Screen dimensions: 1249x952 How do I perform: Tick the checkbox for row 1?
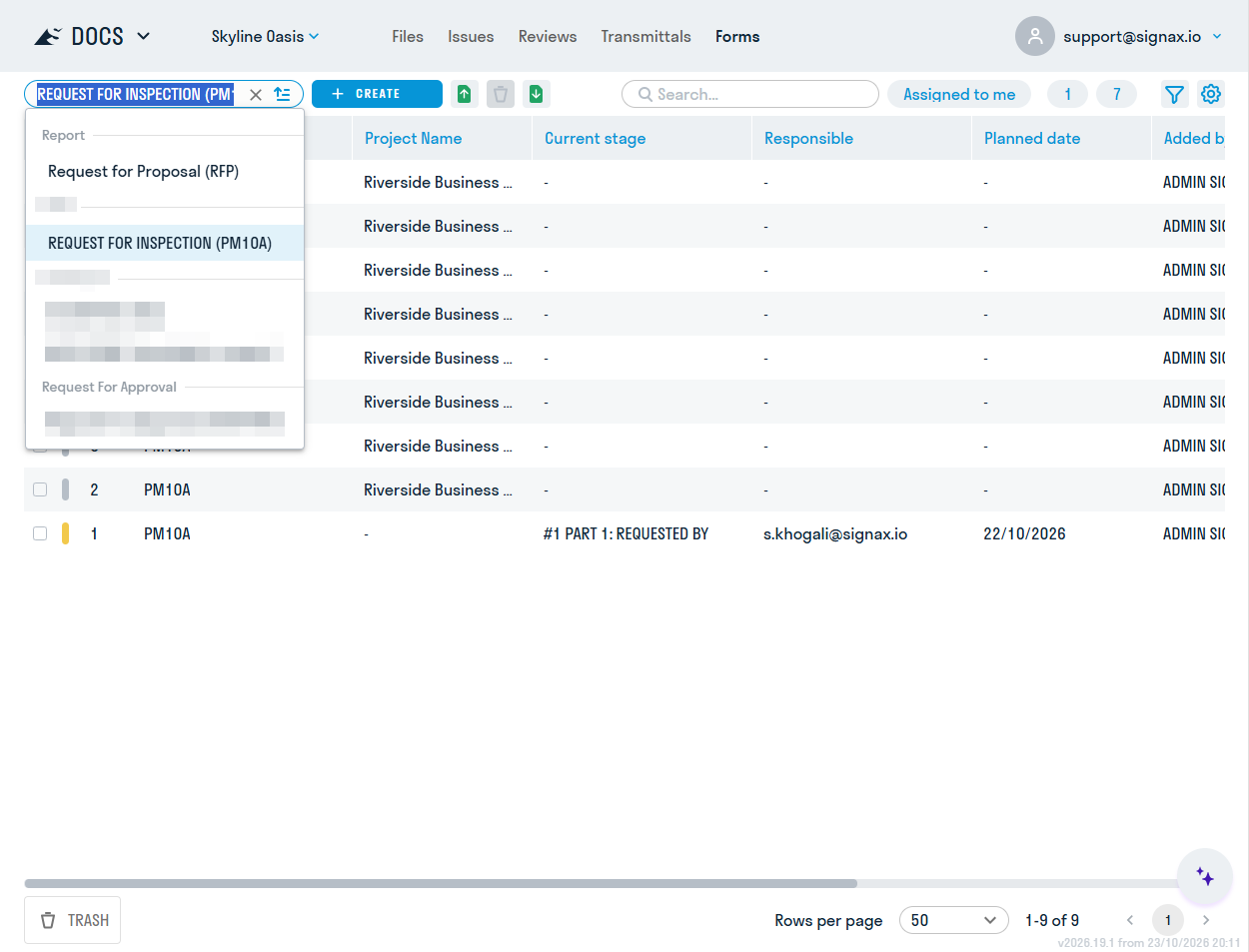pyautogui.click(x=40, y=533)
